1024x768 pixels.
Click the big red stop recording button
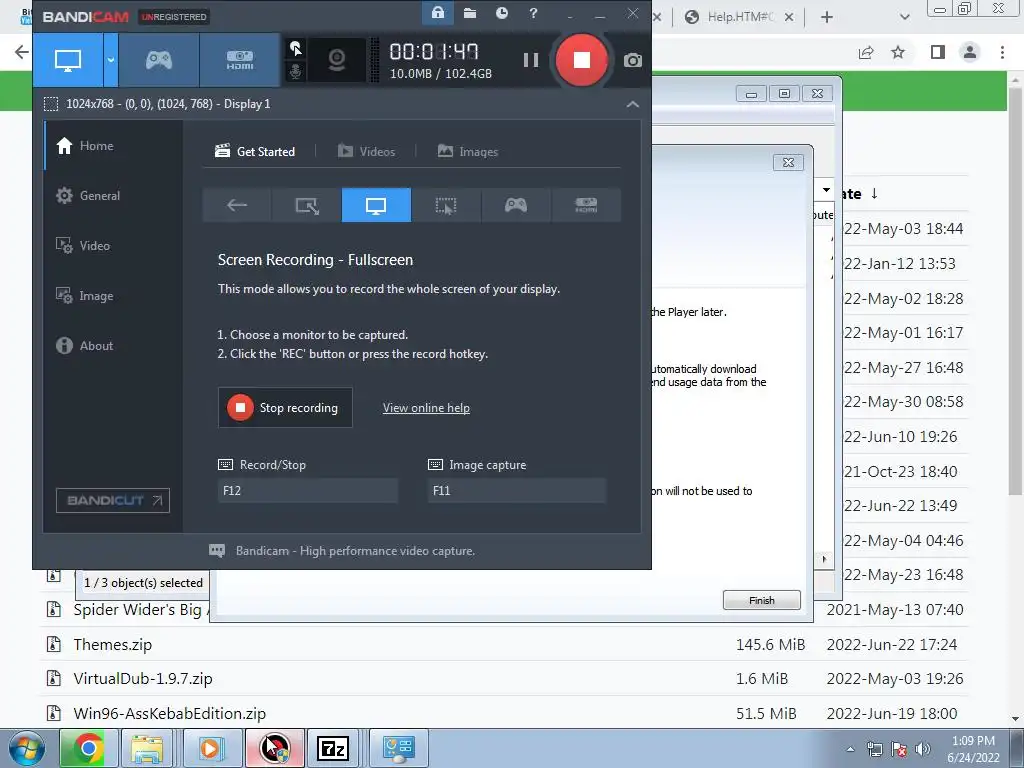581,60
